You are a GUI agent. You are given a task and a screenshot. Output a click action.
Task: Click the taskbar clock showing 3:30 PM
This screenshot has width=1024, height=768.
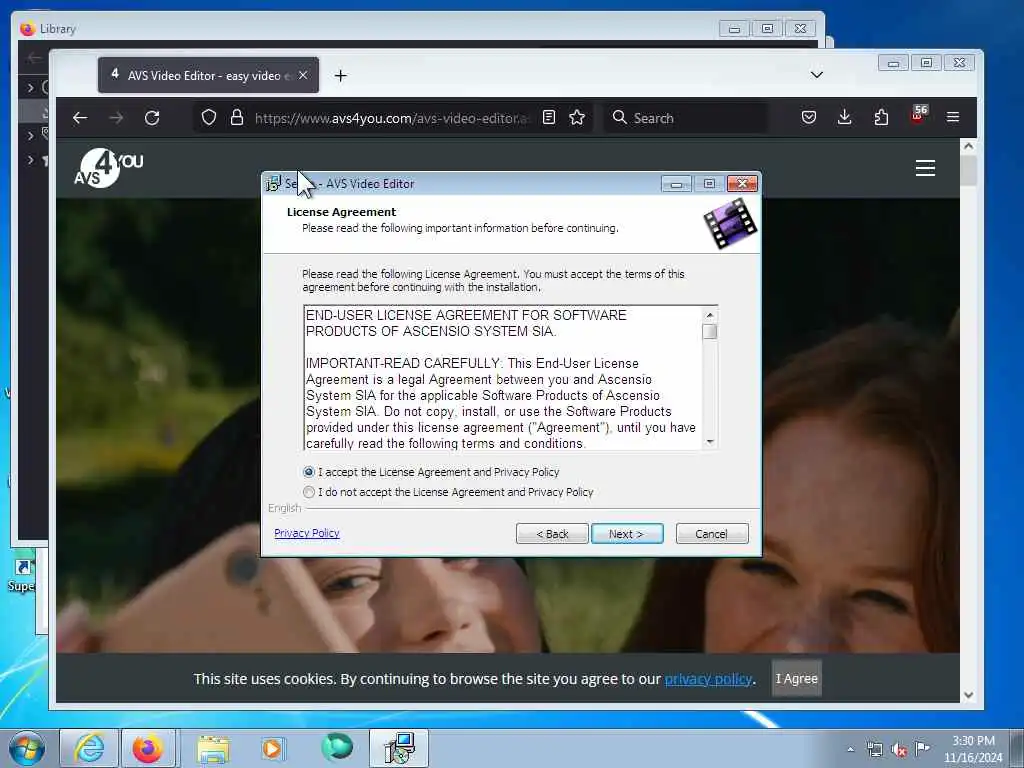tap(973, 749)
